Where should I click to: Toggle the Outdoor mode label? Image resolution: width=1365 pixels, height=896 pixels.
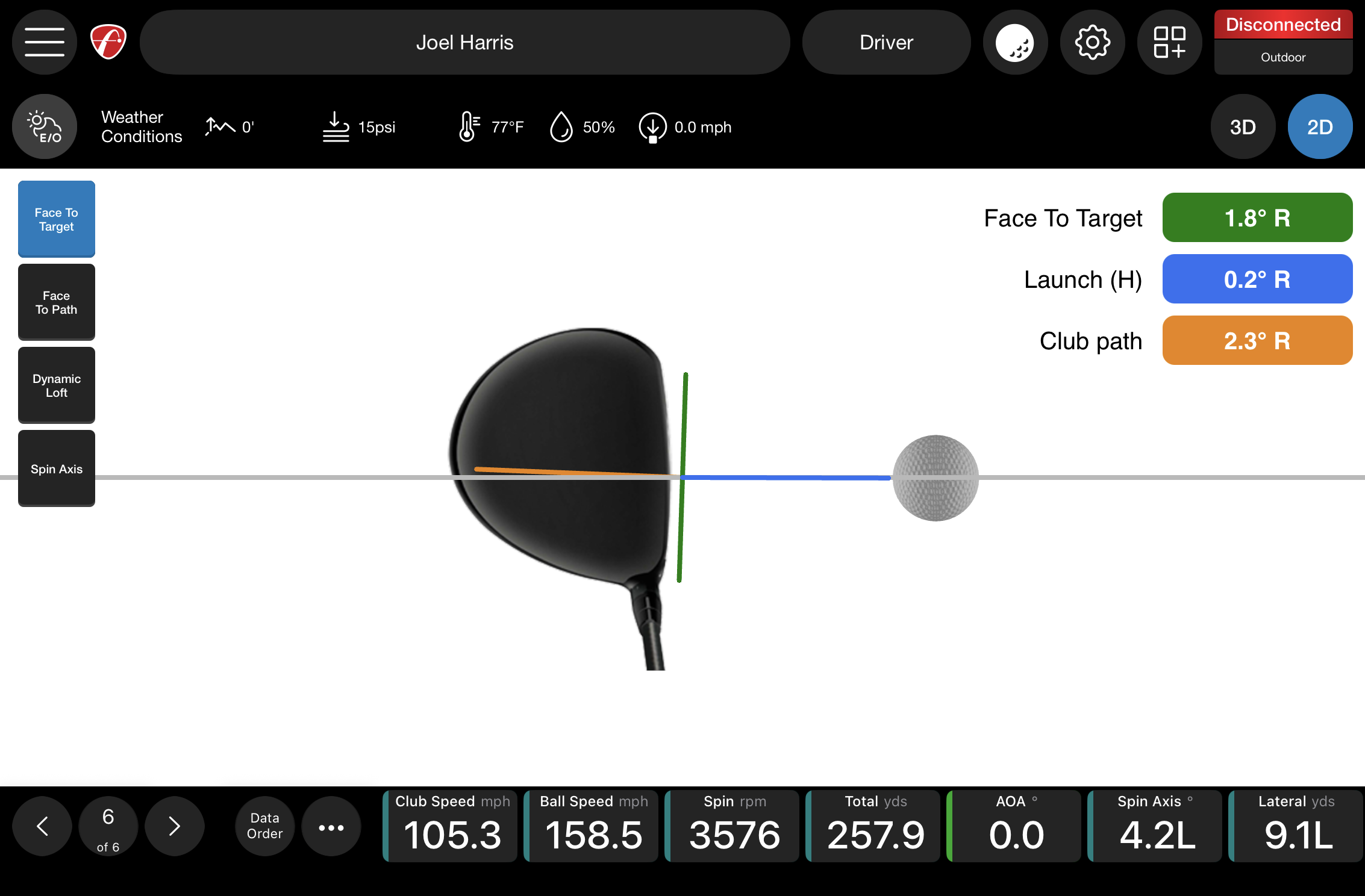coord(1283,57)
